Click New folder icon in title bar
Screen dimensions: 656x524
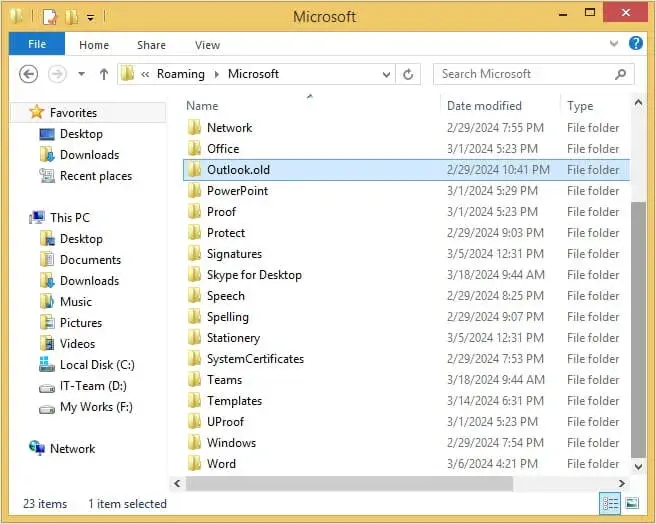71,17
